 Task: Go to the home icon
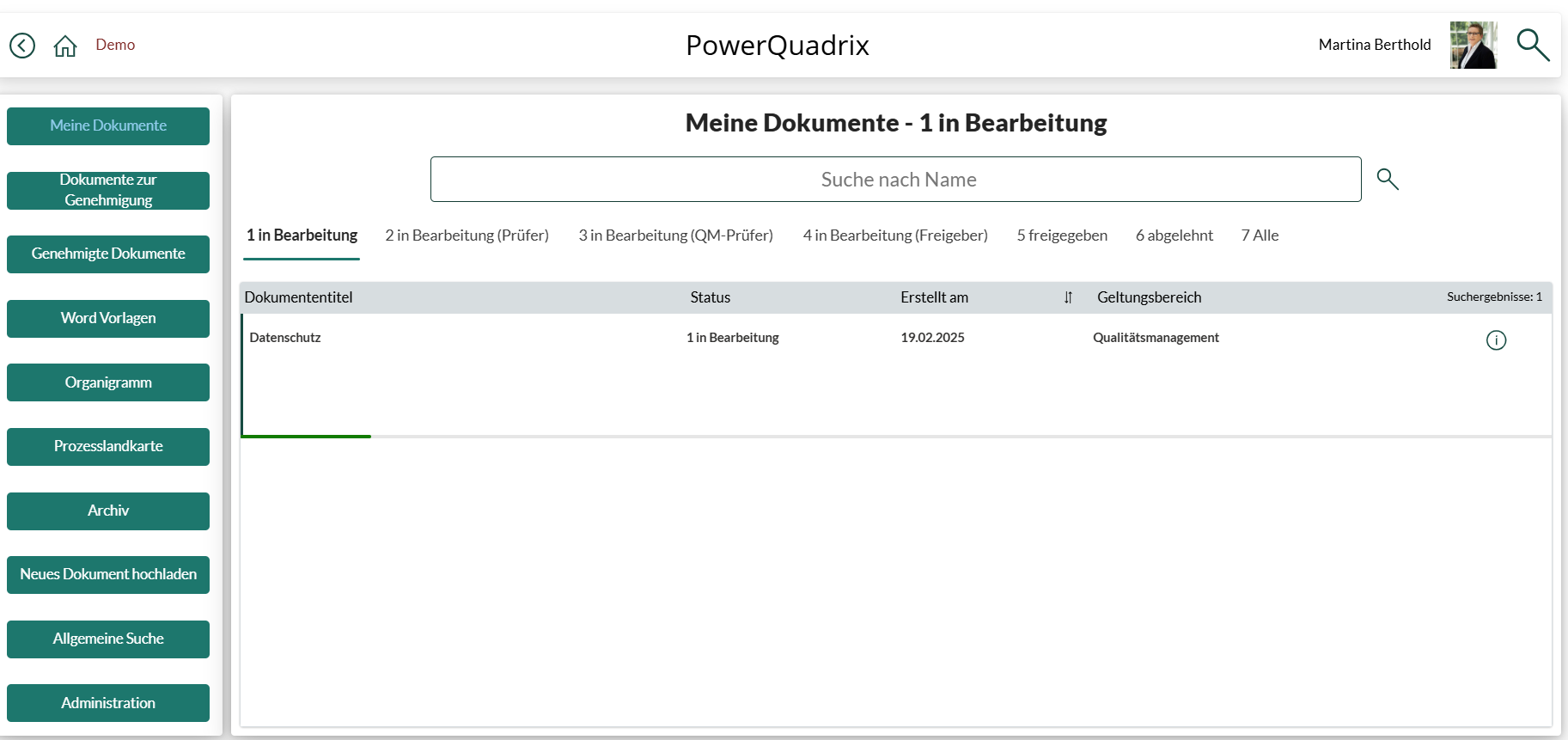(65, 46)
